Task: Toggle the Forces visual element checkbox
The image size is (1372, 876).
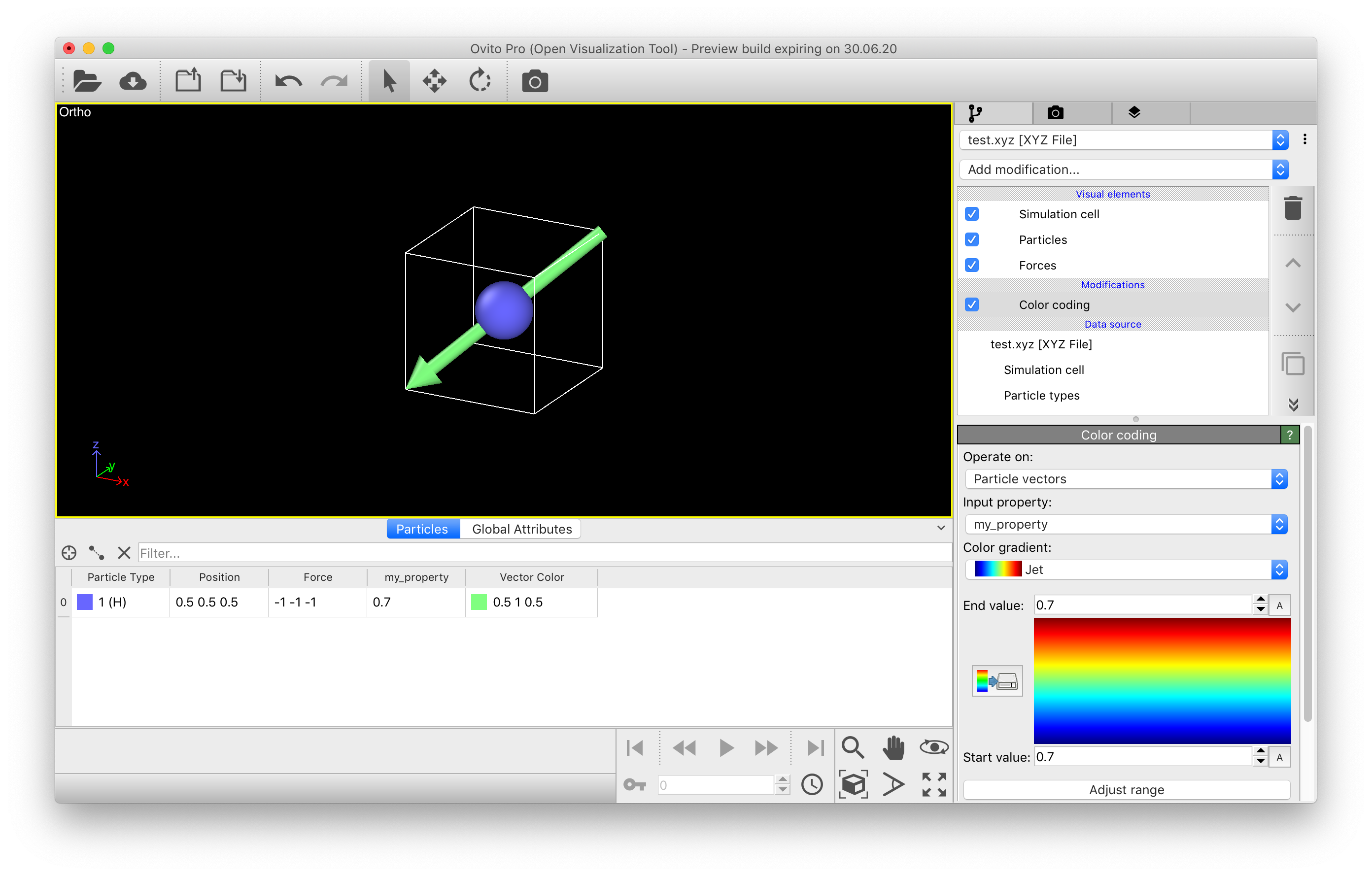Action: coord(971,266)
